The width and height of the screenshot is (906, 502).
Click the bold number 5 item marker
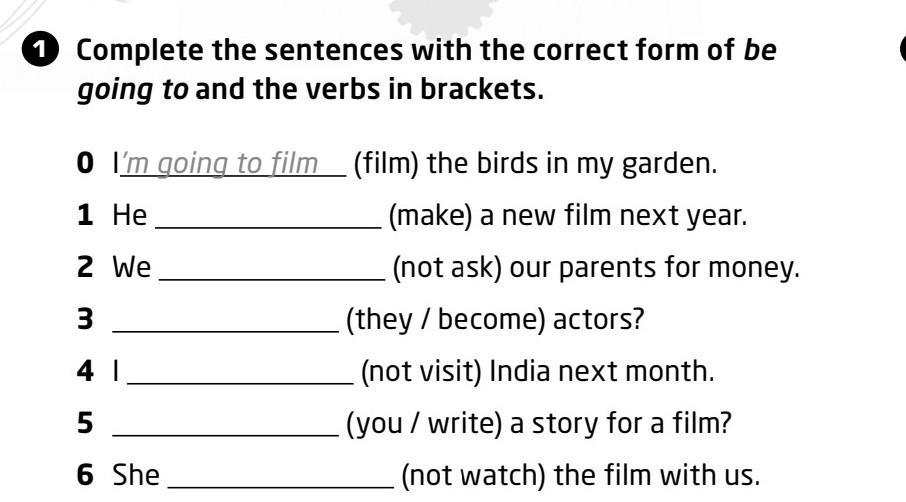click(85, 423)
